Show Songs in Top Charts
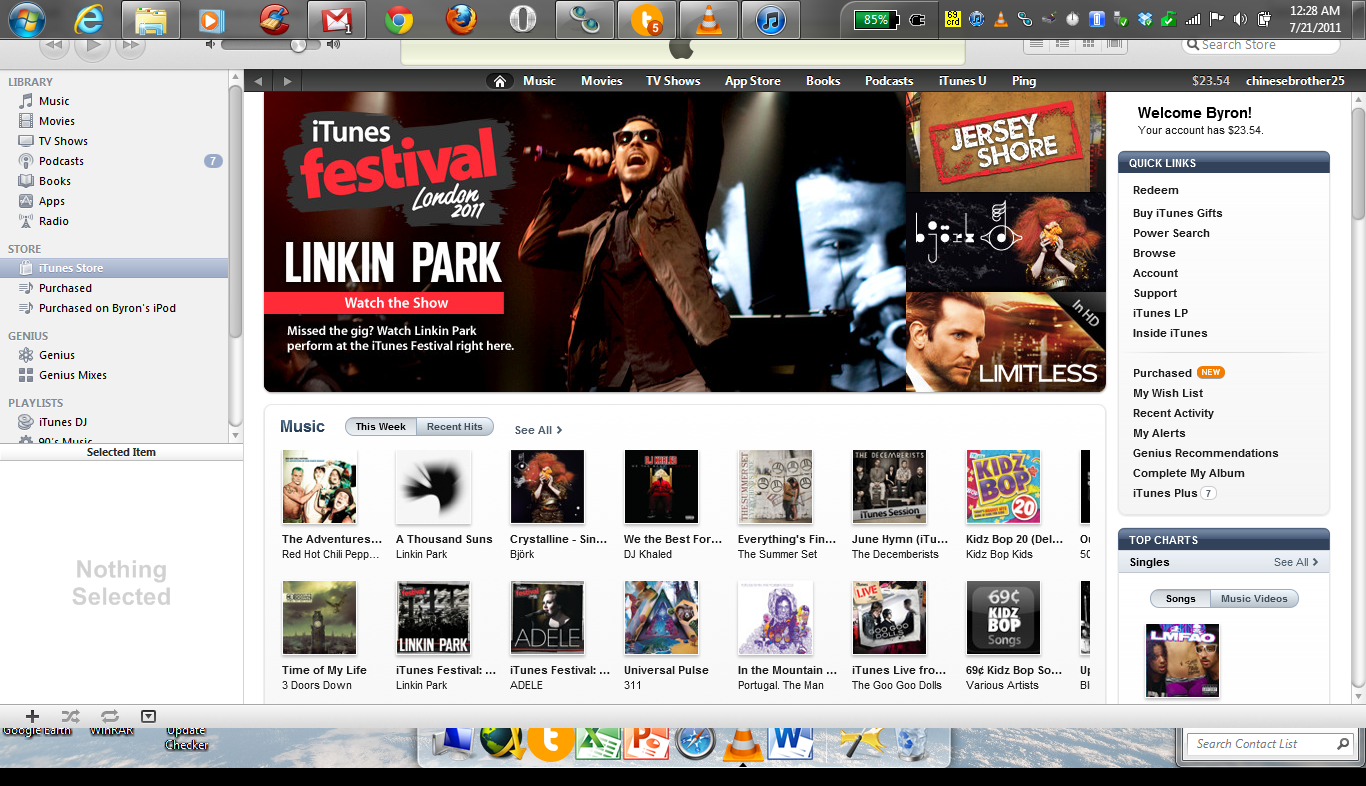 tap(1180, 599)
